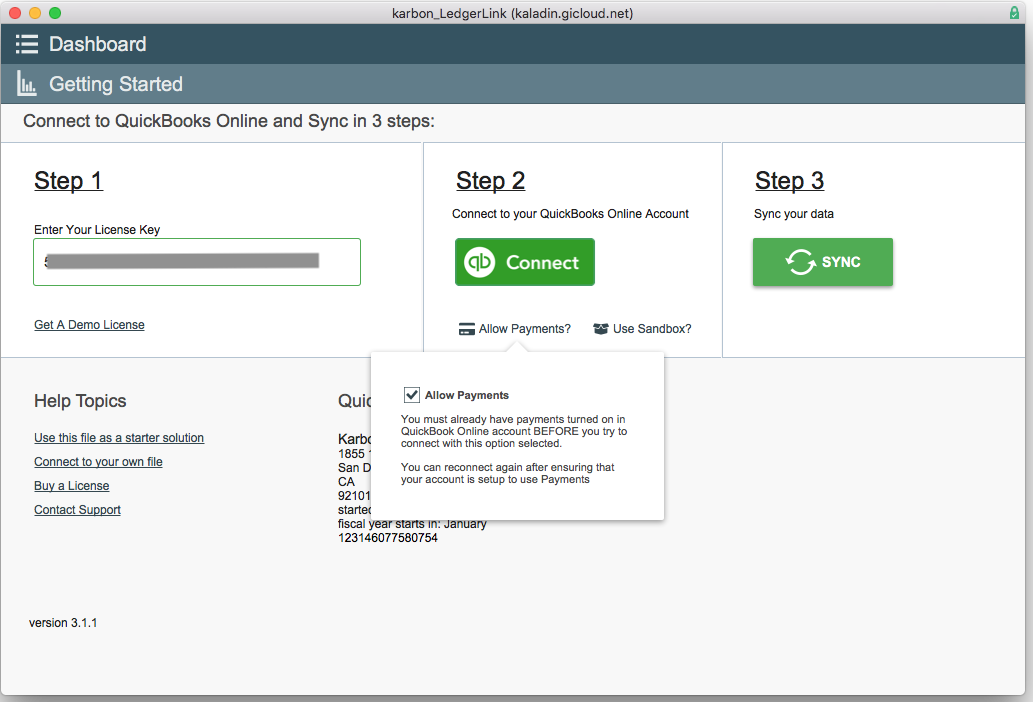This screenshot has width=1033, height=702.
Task: Select the Dashboard header title
Action: tap(98, 44)
